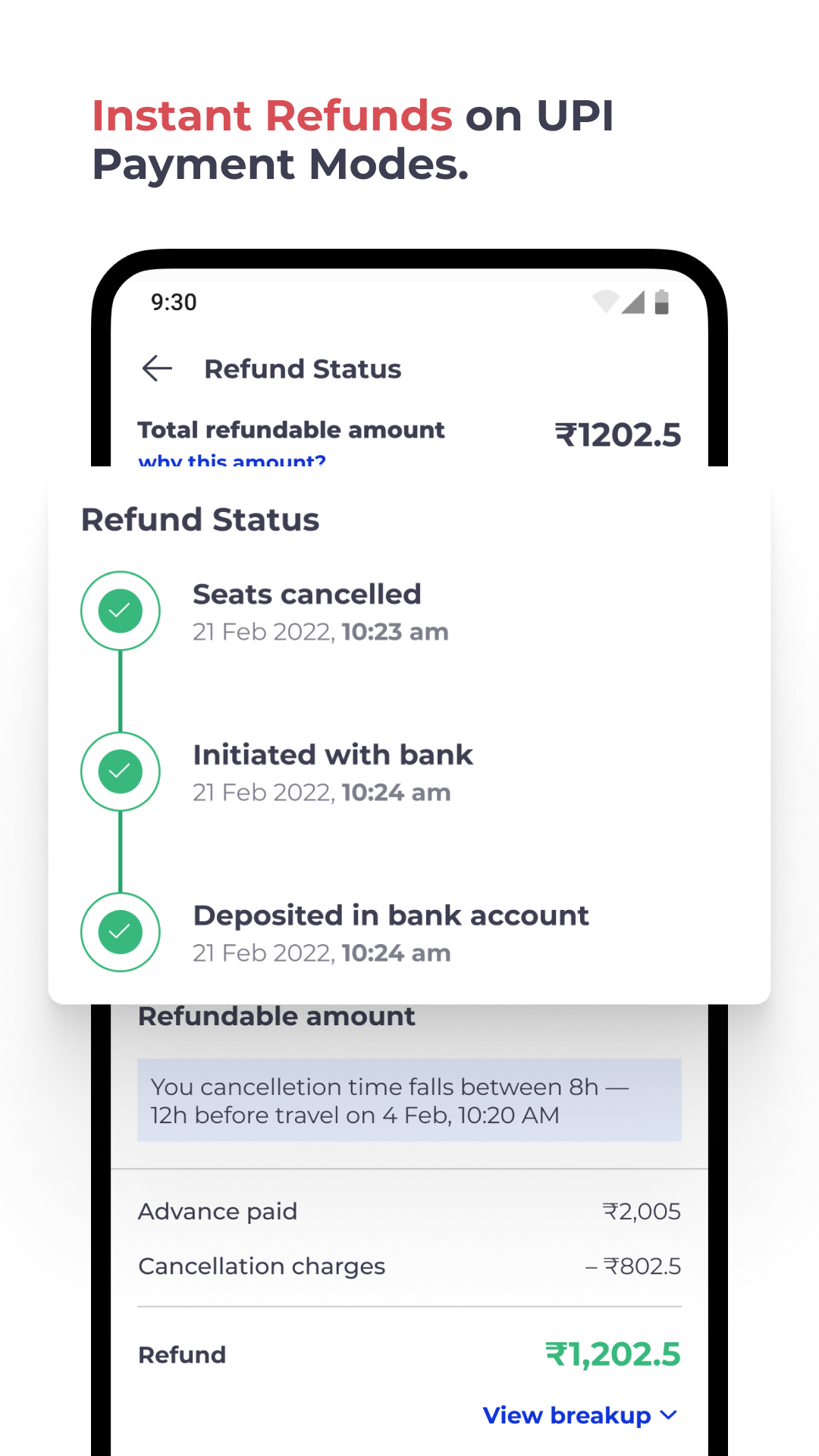This screenshot has width=819, height=1456.
Task: Tap the Seats cancelled green checkmark
Action: [121, 610]
